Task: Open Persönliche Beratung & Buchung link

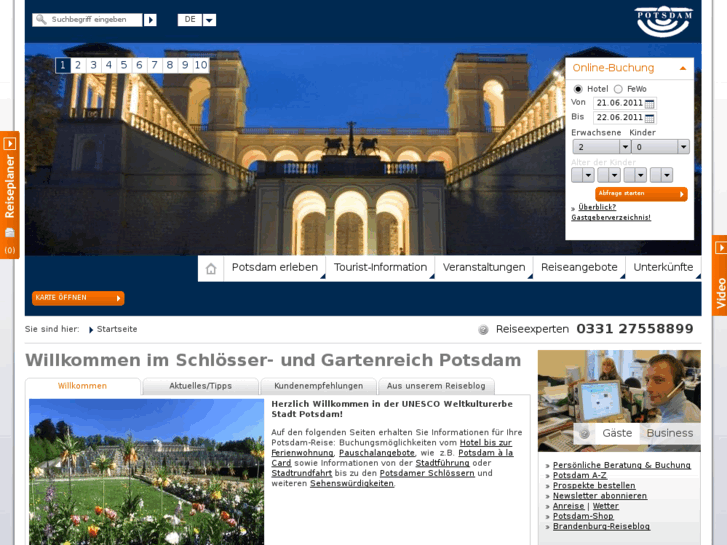Action: [x=622, y=465]
